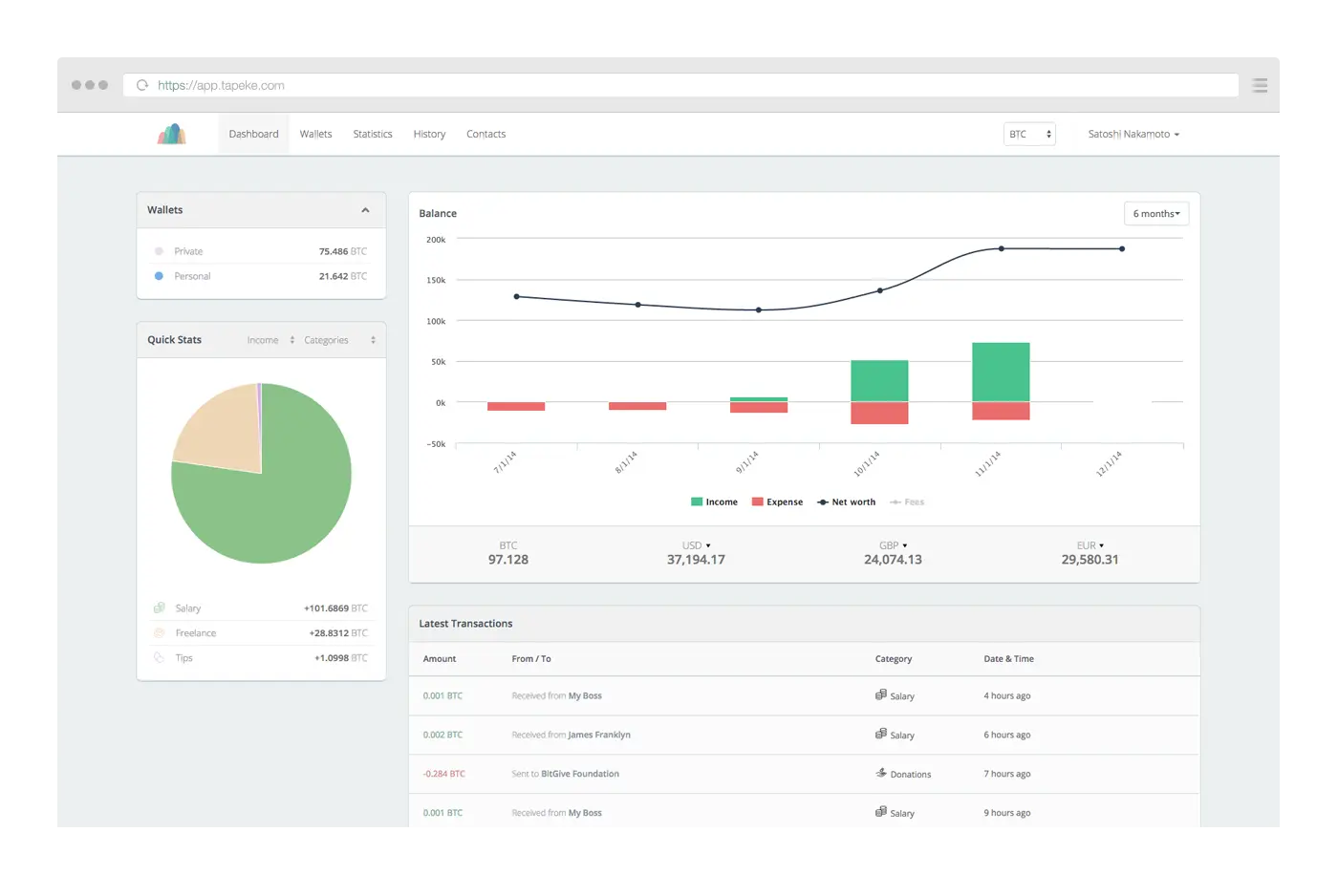Open the Satoshi Nakamoto user menu

pyautogui.click(x=1133, y=134)
